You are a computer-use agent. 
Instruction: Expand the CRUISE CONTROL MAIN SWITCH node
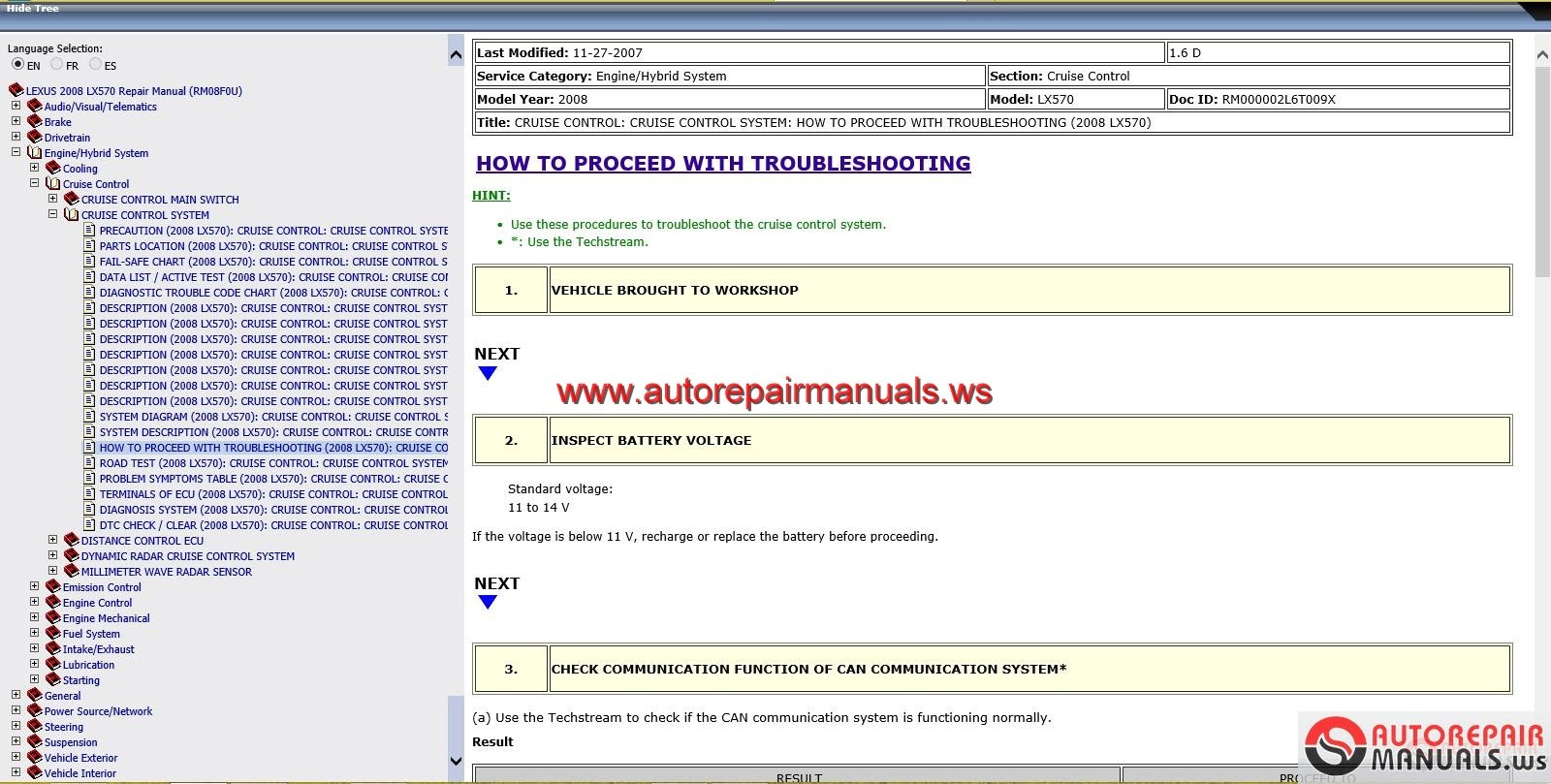tap(52, 199)
